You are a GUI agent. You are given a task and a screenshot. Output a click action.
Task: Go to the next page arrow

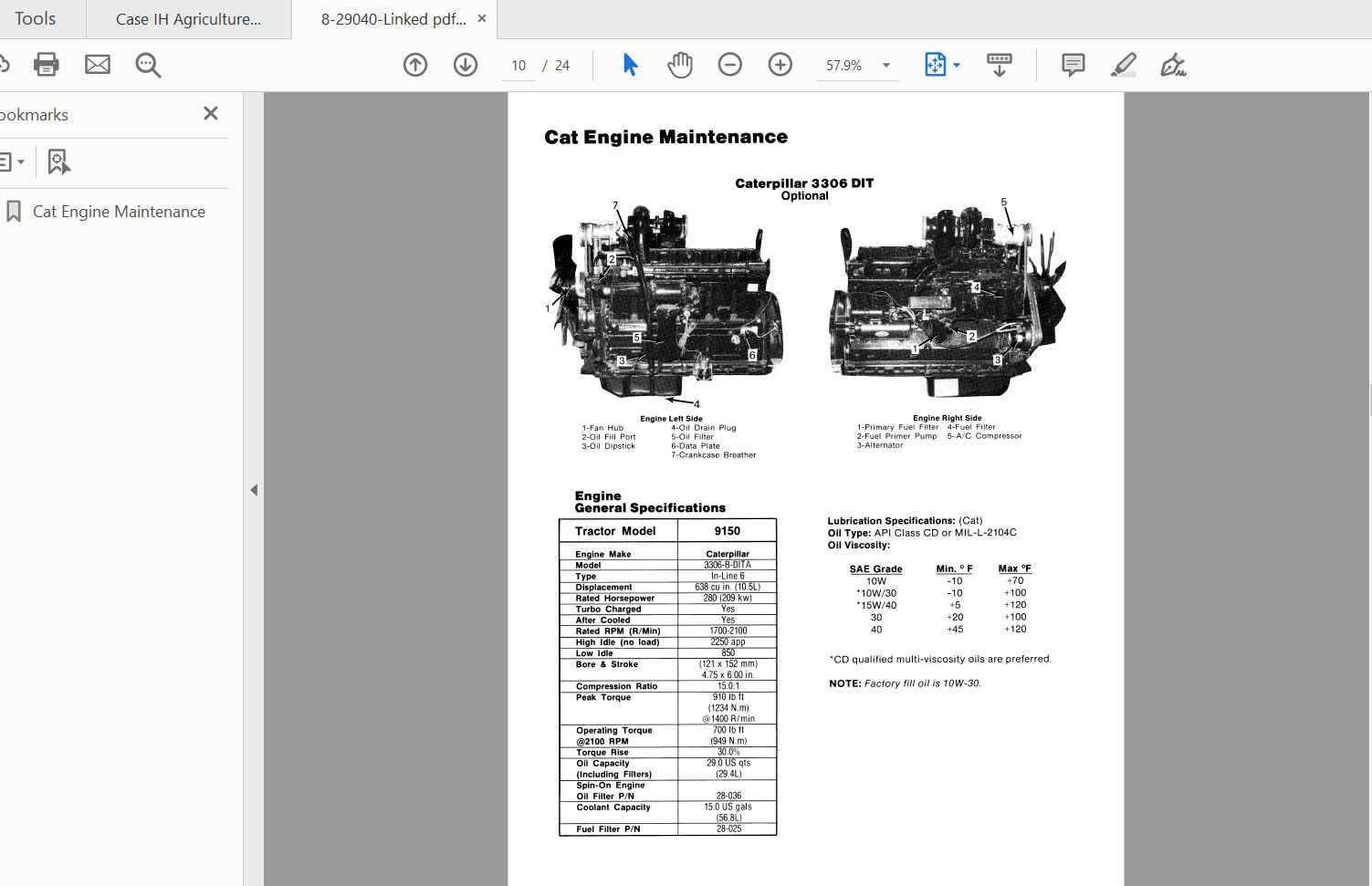click(x=466, y=65)
